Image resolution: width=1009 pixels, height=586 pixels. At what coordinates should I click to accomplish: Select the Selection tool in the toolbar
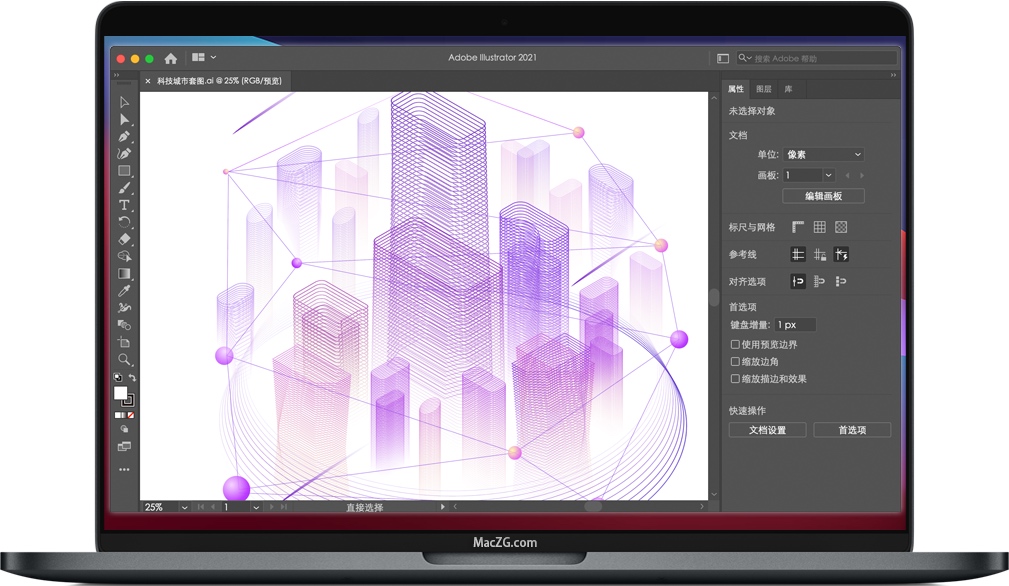pos(124,102)
